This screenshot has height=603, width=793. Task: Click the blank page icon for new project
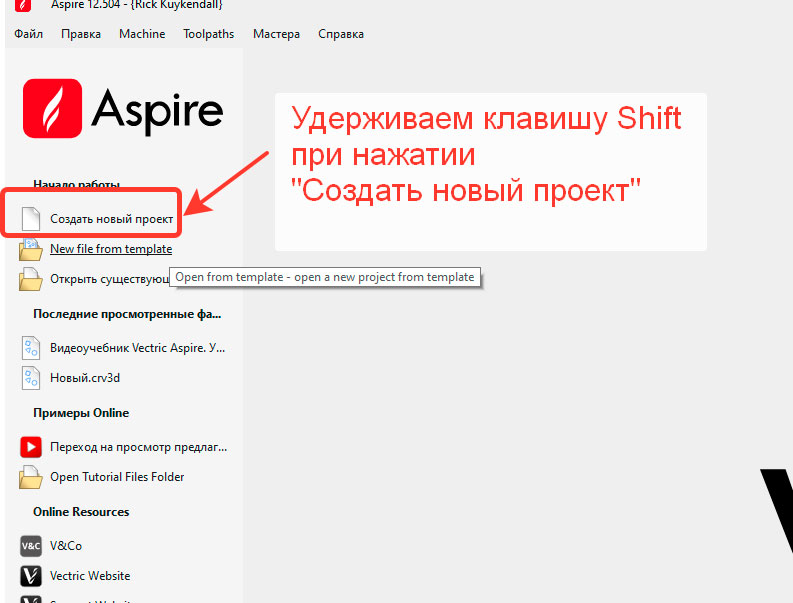coord(32,218)
